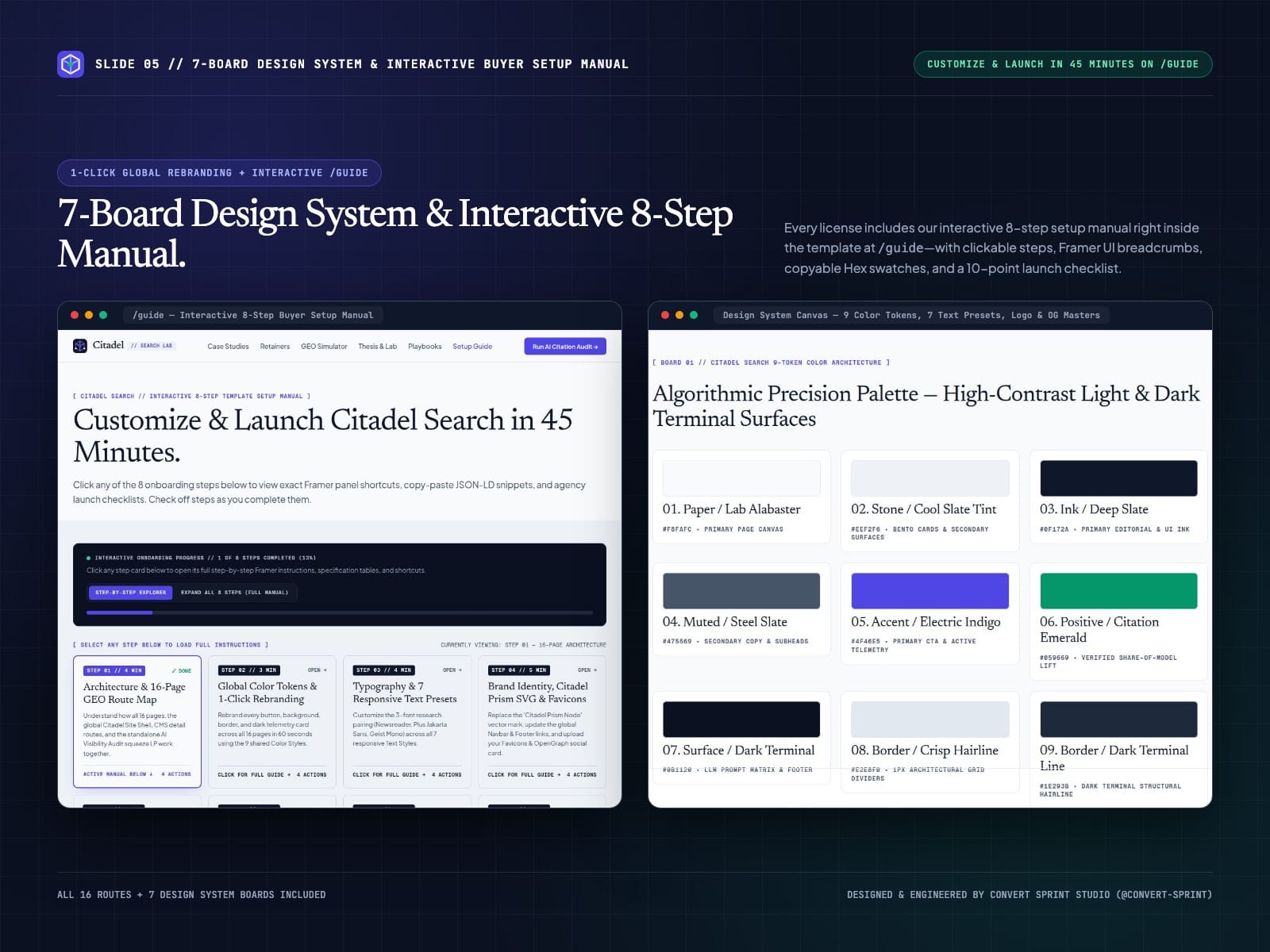Click Run AI Citation Audit button
Screen dimensions: 1270x952
565,347
